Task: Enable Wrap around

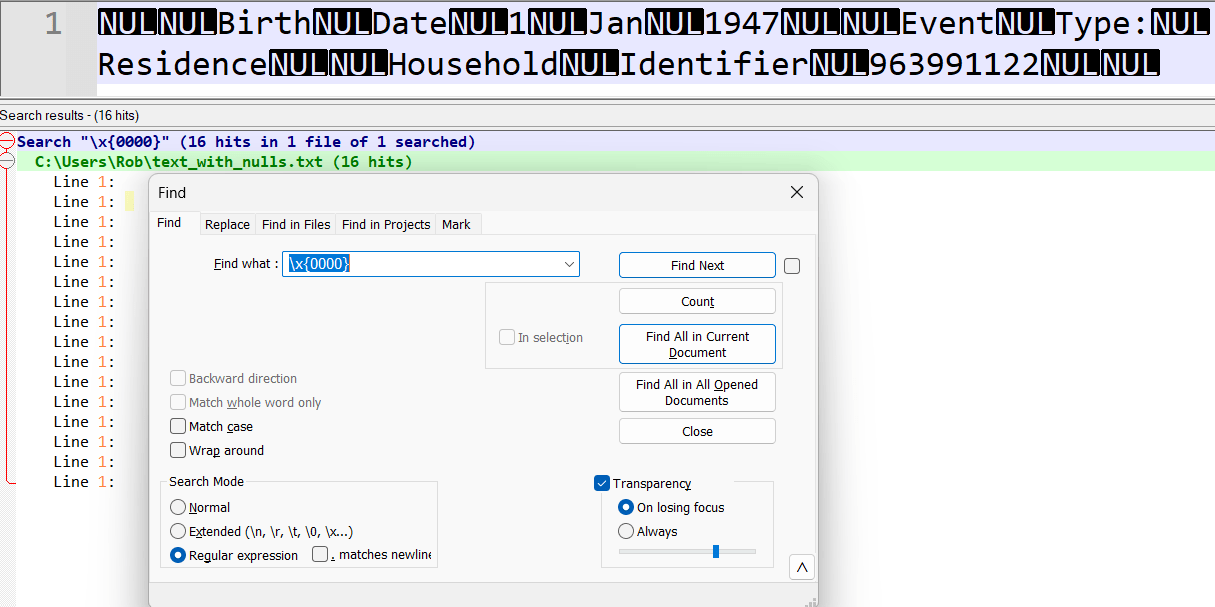Action: (178, 450)
